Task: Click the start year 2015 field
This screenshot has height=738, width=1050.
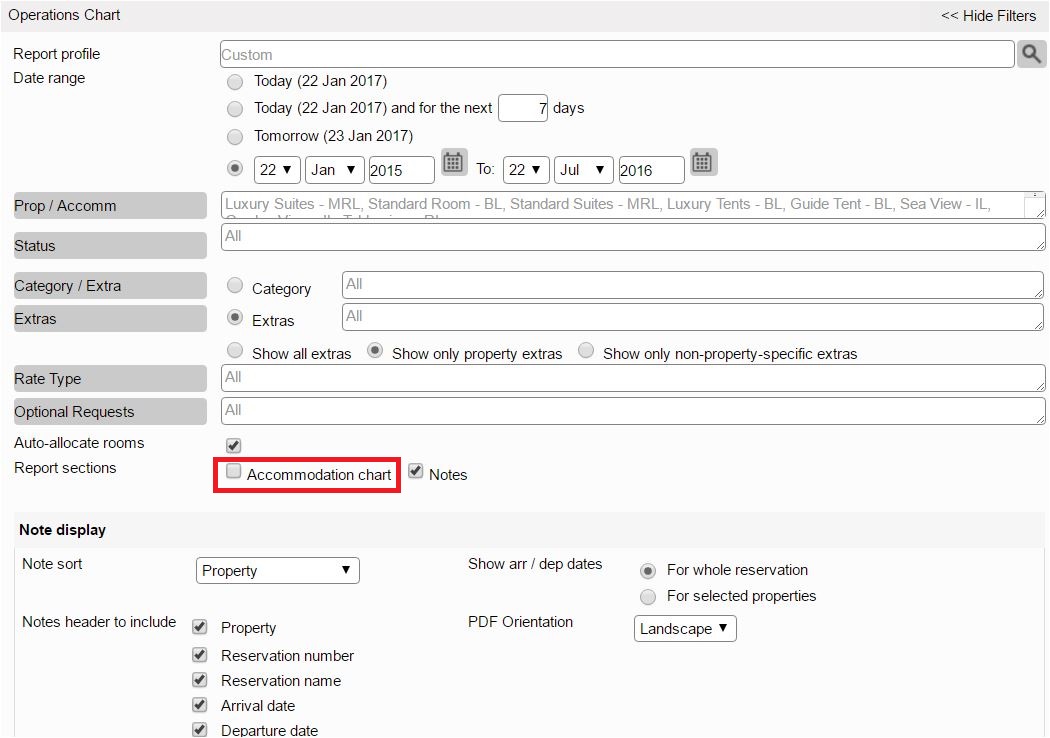Action: click(x=402, y=170)
